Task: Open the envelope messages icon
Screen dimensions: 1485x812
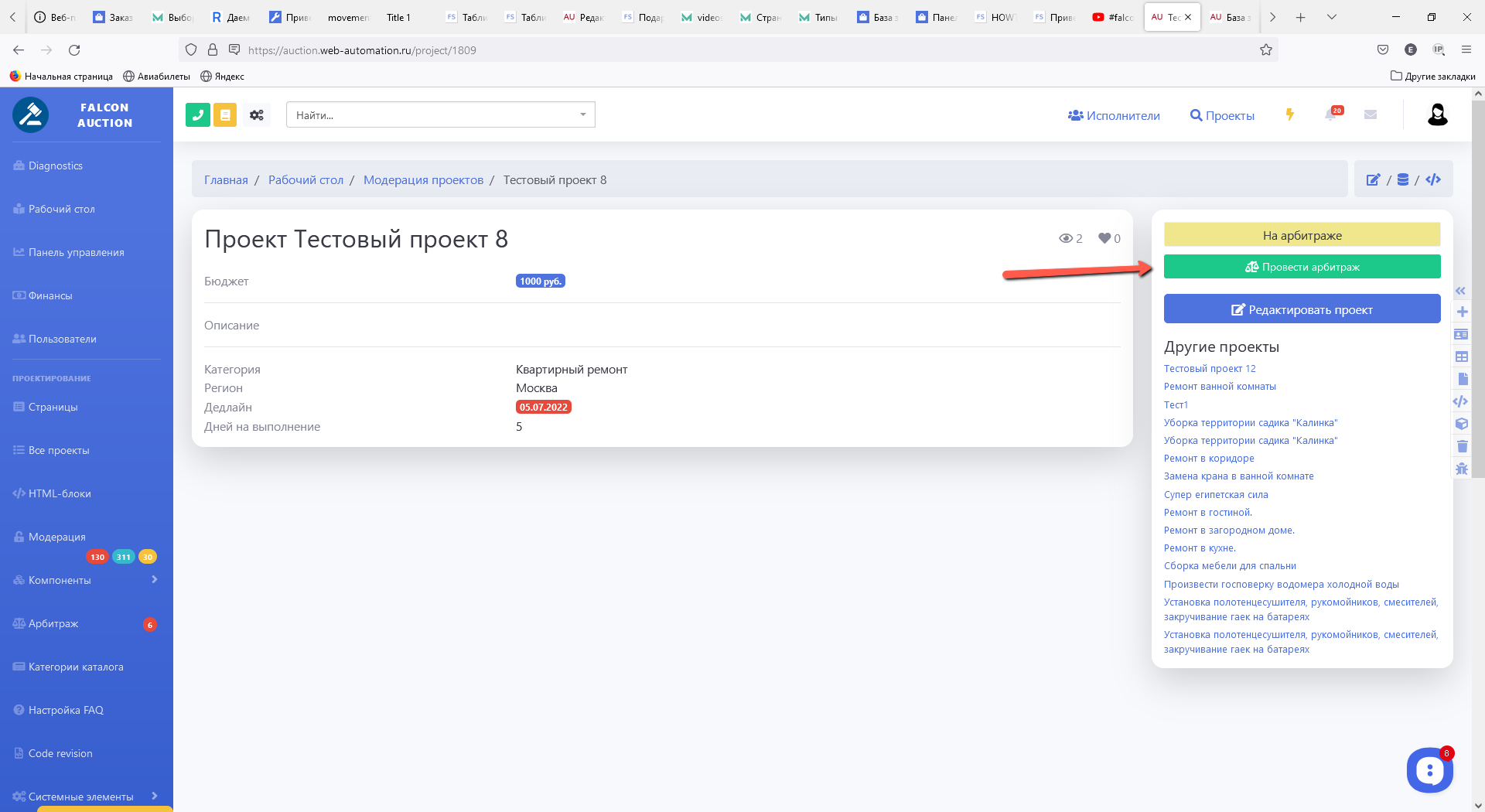Action: 1371,114
